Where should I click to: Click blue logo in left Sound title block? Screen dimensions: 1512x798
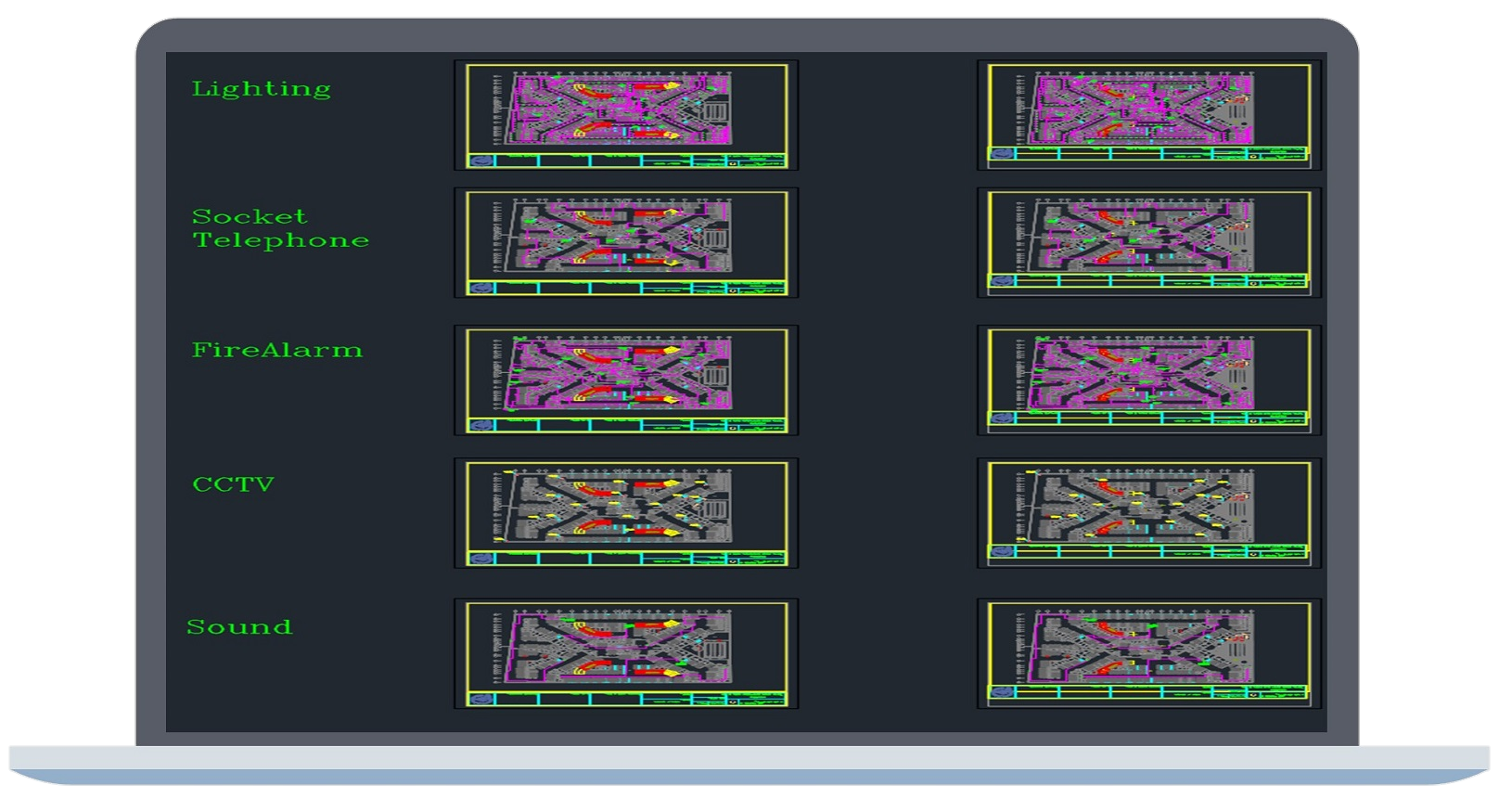[x=481, y=700]
